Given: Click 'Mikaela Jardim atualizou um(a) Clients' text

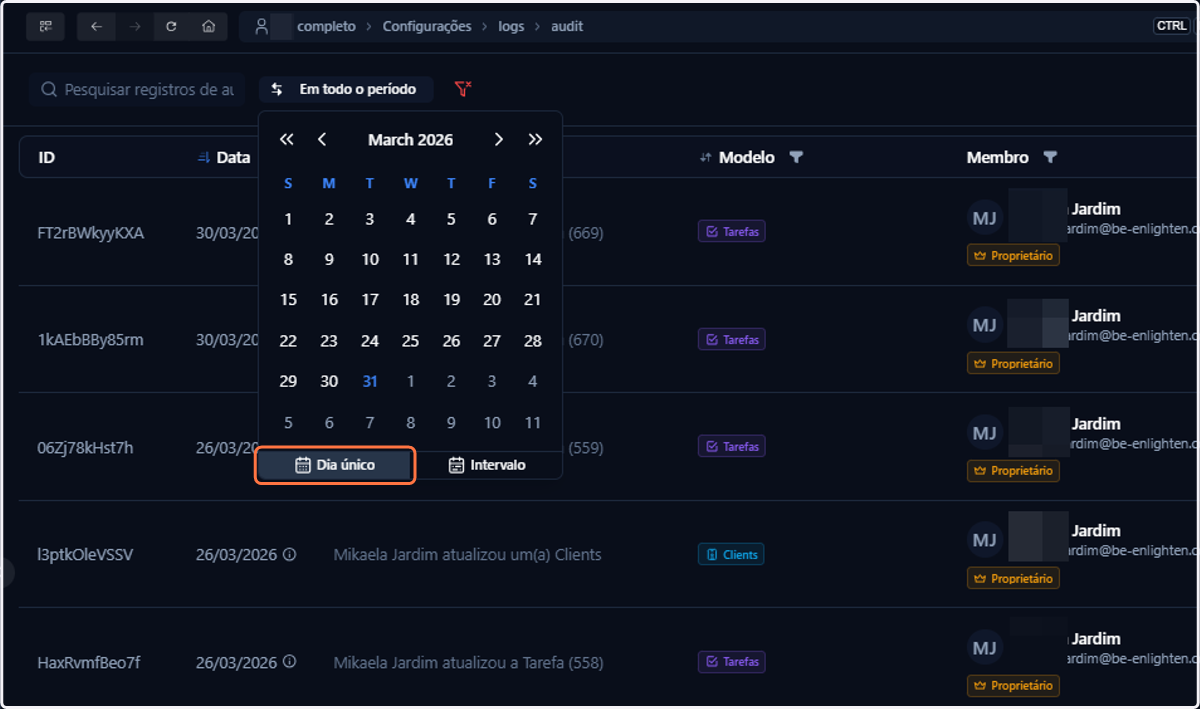Looking at the screenshot, I should (467, 554).
